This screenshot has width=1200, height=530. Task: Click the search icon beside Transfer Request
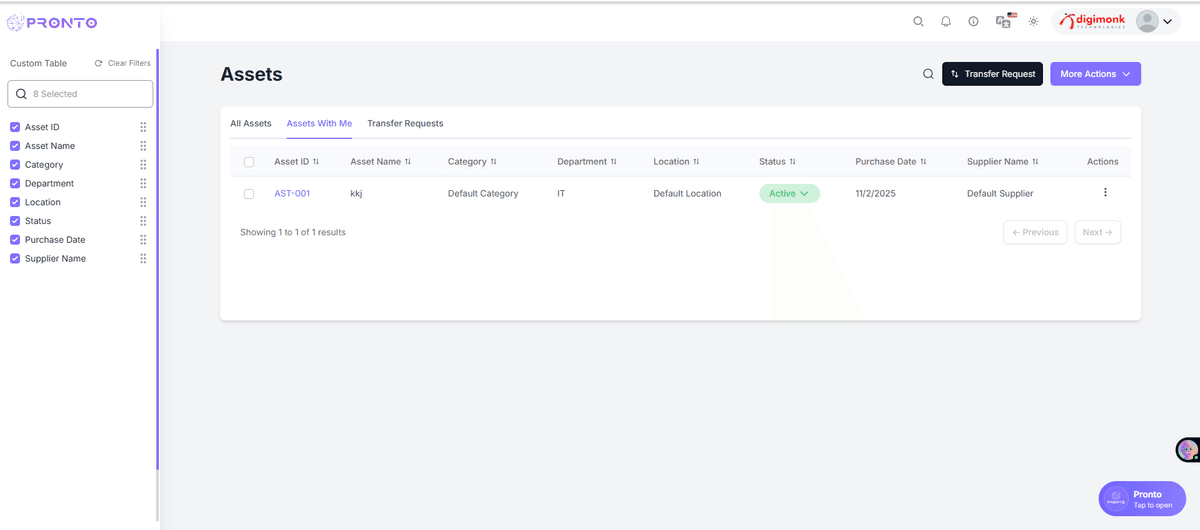click(x=928, y=74)
